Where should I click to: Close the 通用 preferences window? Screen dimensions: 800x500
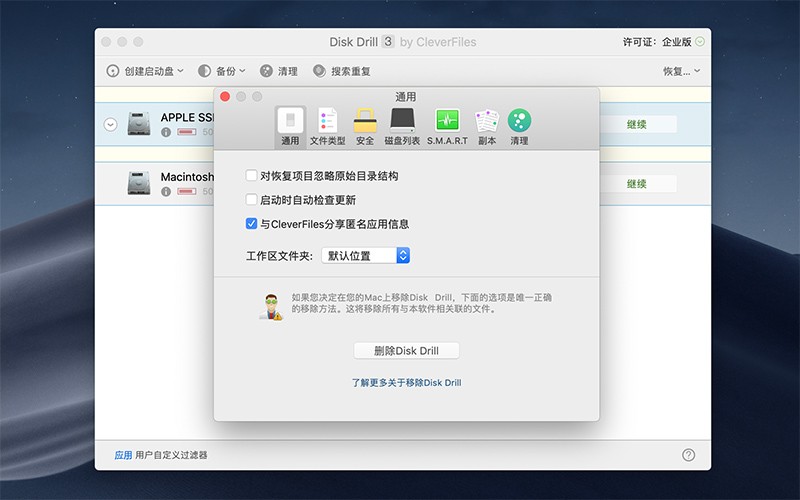coord(225,96)
